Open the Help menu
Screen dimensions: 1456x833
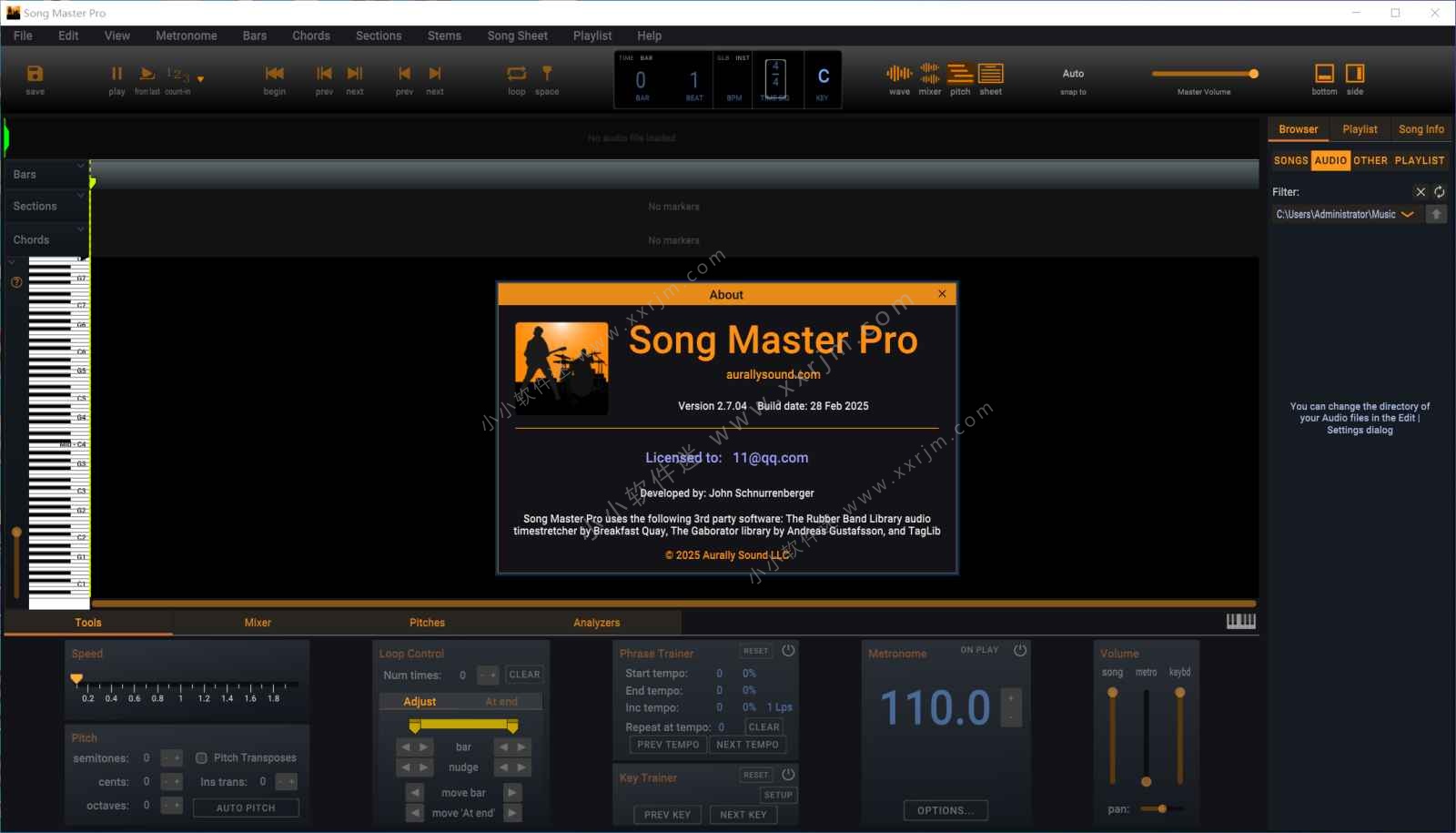click(x=649, y=36)
